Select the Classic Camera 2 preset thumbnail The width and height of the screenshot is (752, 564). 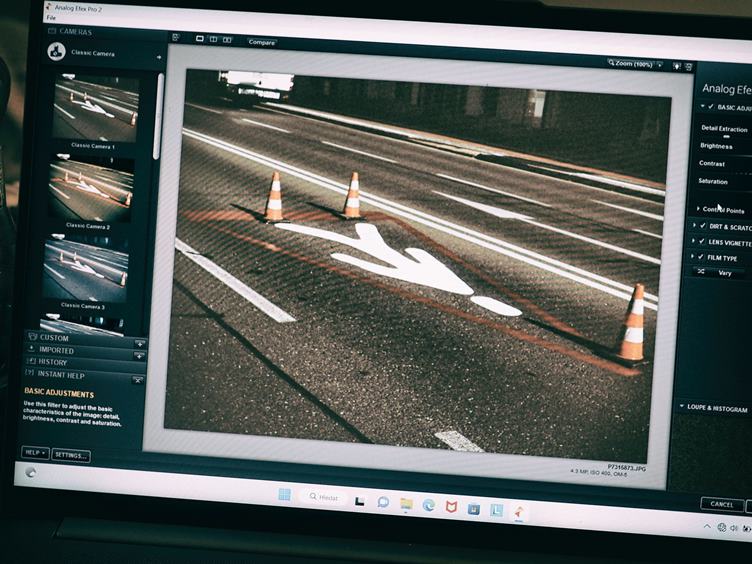click(x=91, y=188)
